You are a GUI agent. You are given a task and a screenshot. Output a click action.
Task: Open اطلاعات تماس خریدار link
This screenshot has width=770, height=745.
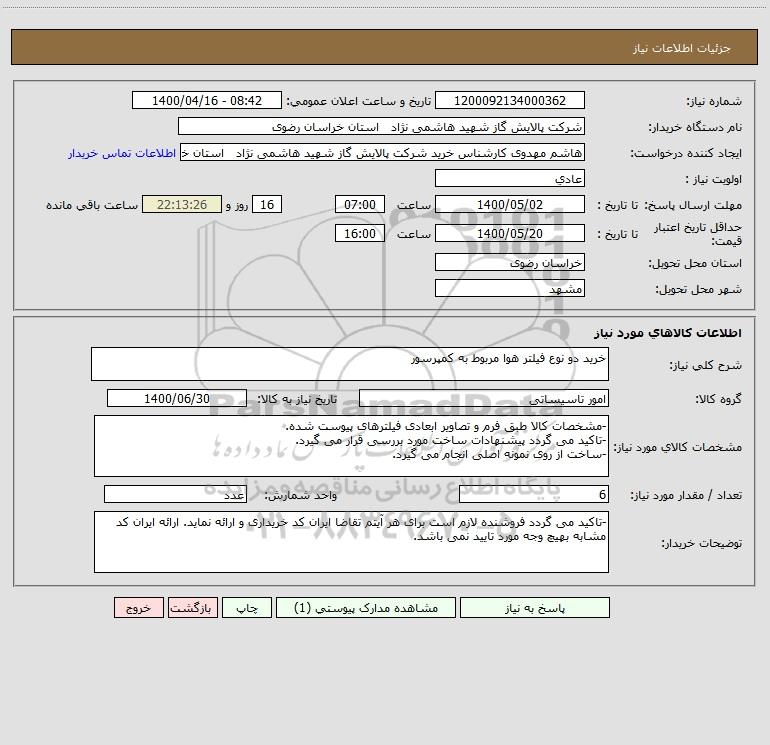point(122,153)
